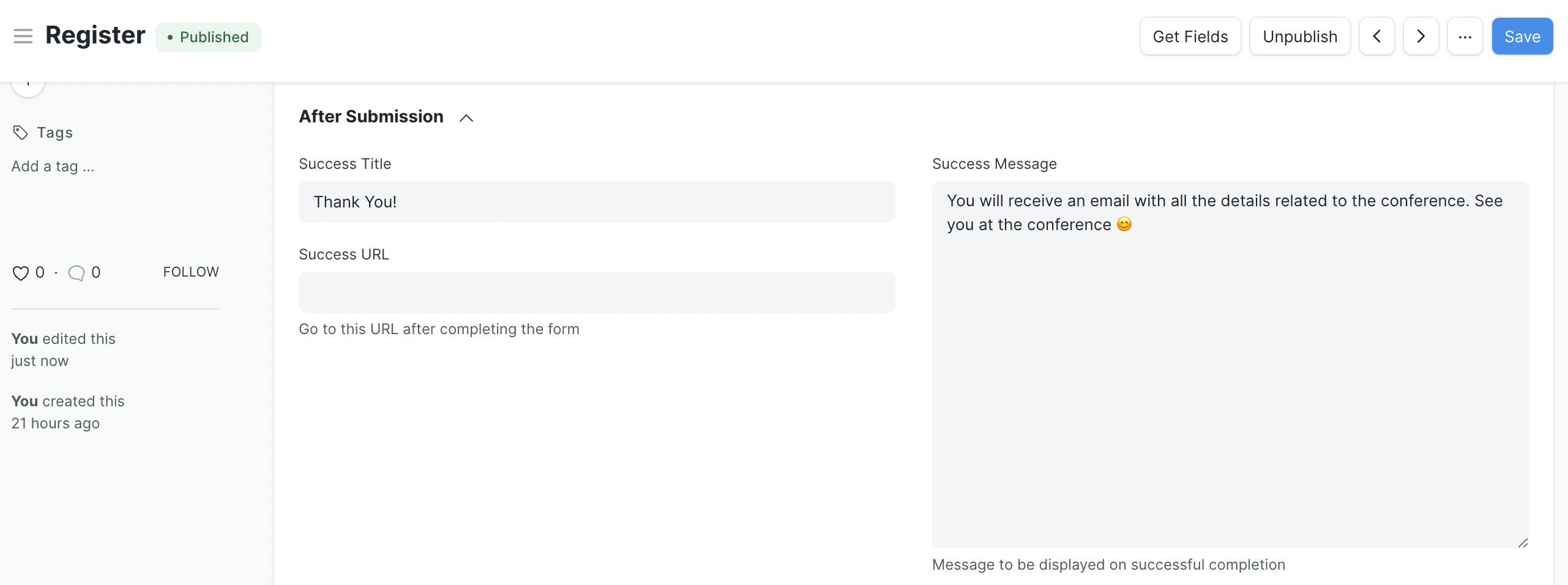Image resolution: width=1568 pixels, height=585 pixels.
Task: Open comments via the speech bubble icon
Action: click(x=76, y=273)
